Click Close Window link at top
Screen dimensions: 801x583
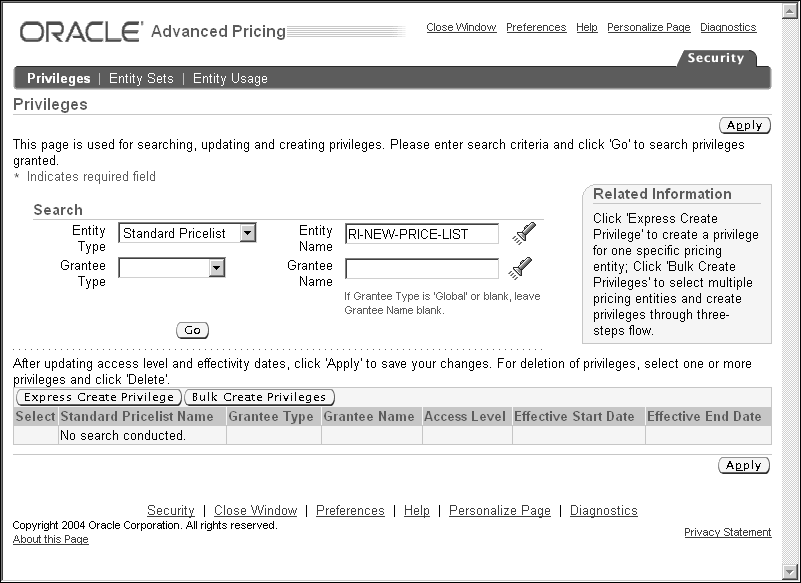click(x=461, y=27)
